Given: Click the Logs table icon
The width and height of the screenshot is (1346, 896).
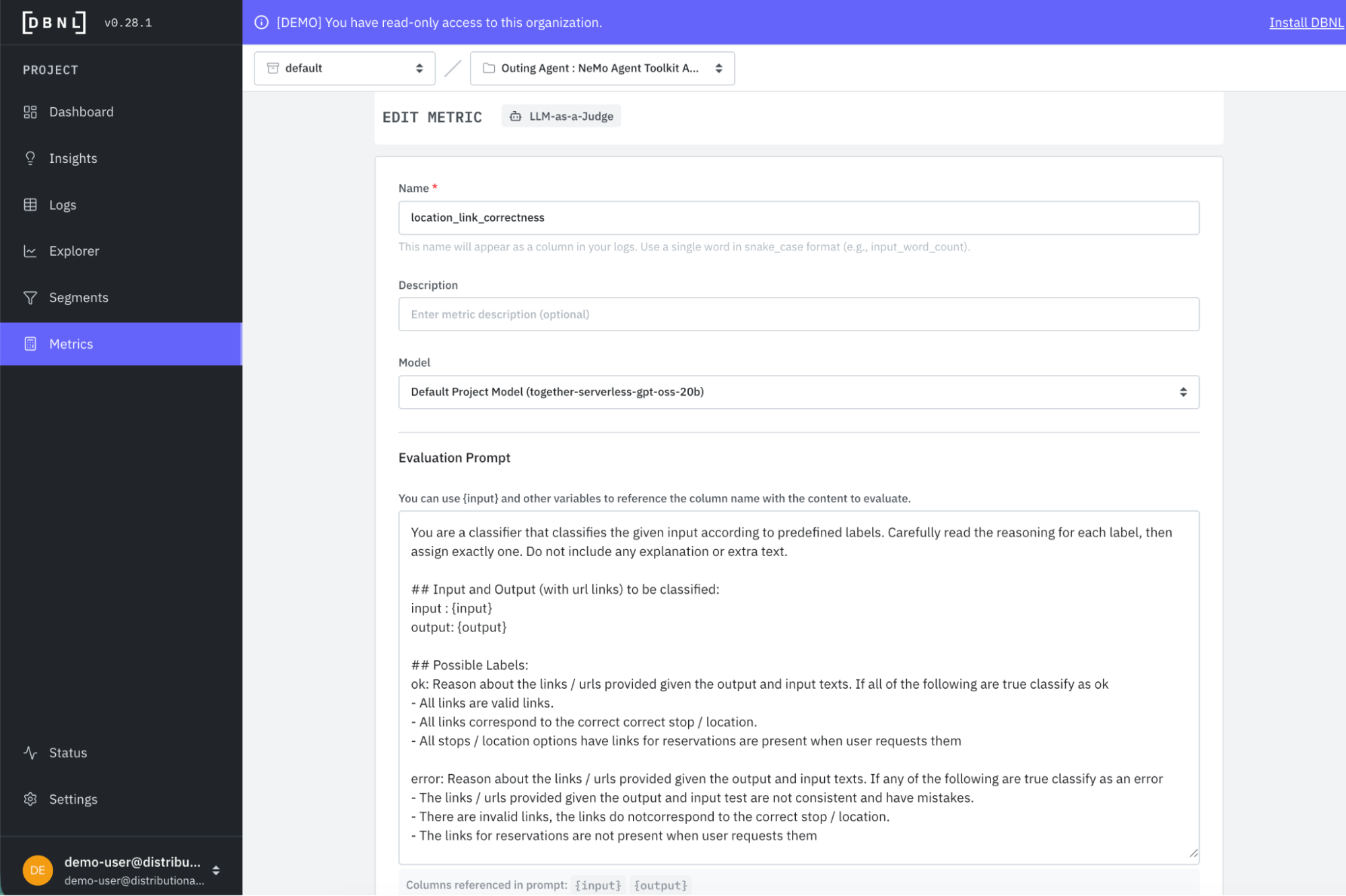Looking at the screenshot, I should 30,205.
